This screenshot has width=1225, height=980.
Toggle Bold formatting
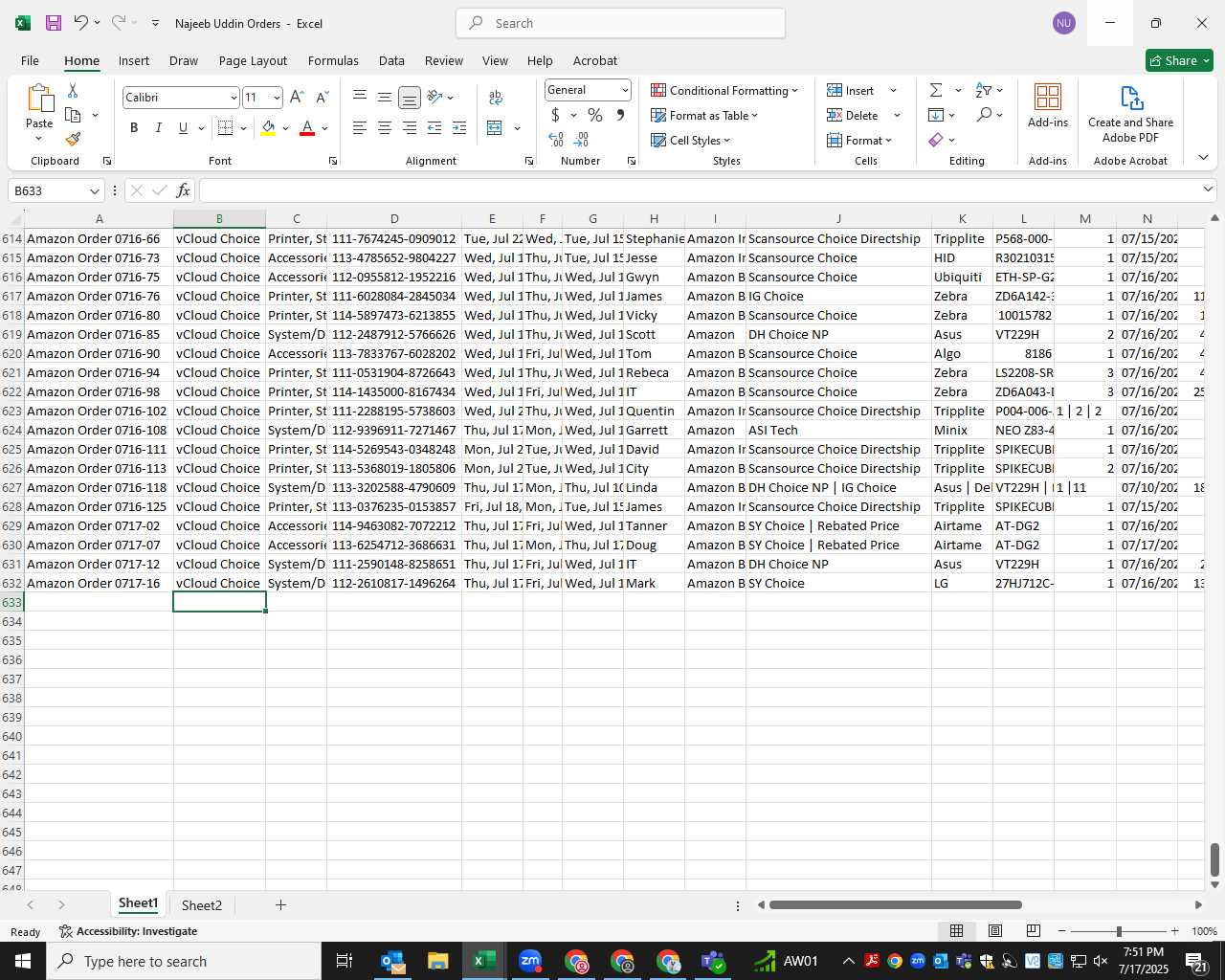(134, 127)
